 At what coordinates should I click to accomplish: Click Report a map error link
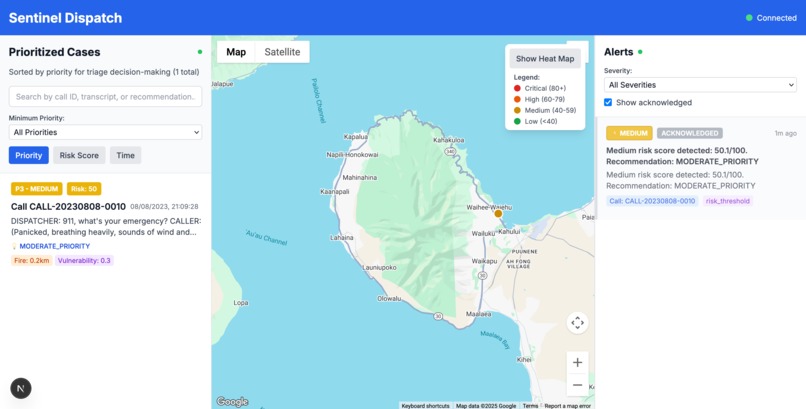(567, 406)
